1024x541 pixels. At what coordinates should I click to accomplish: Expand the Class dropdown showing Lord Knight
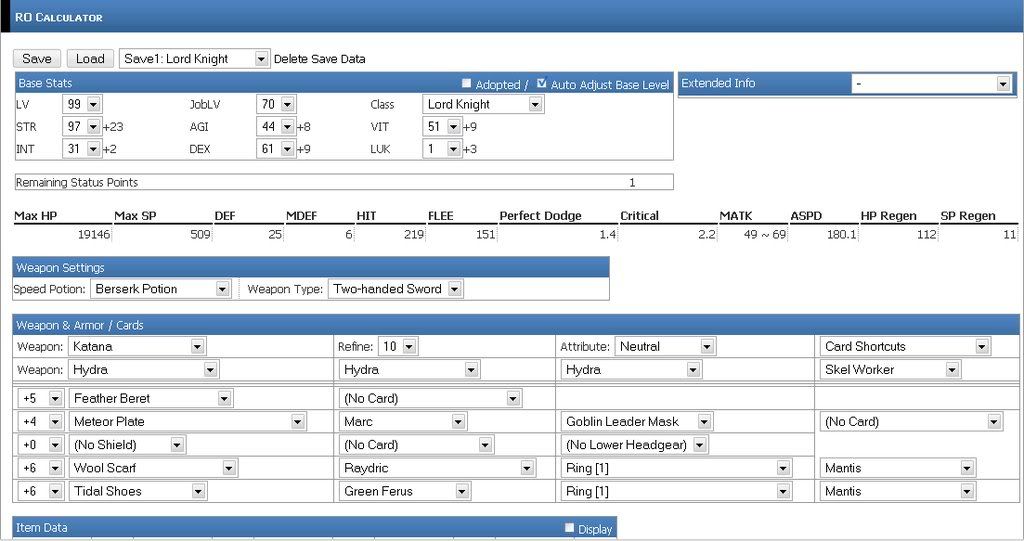pyautogui.click(x=483, y=104)
